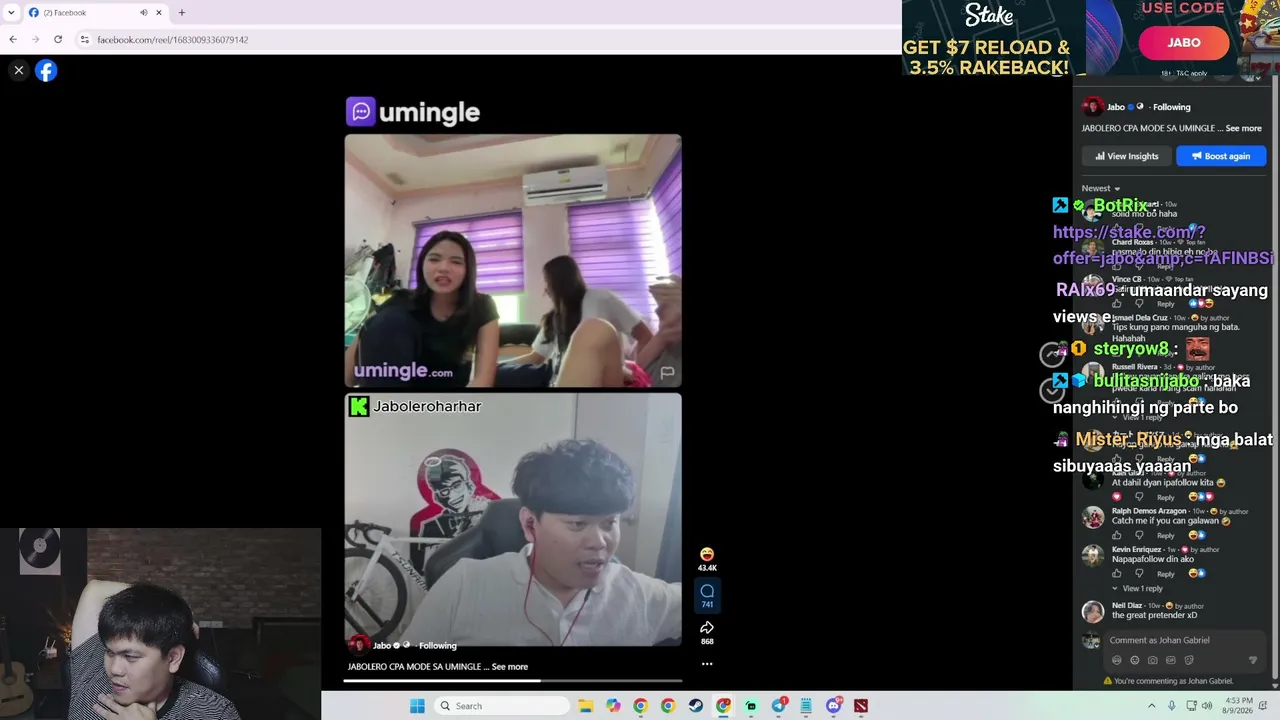View Ralph Demos Arzagon's avatar
This screenshot has width=1280, height=720.
point(1093,517)
